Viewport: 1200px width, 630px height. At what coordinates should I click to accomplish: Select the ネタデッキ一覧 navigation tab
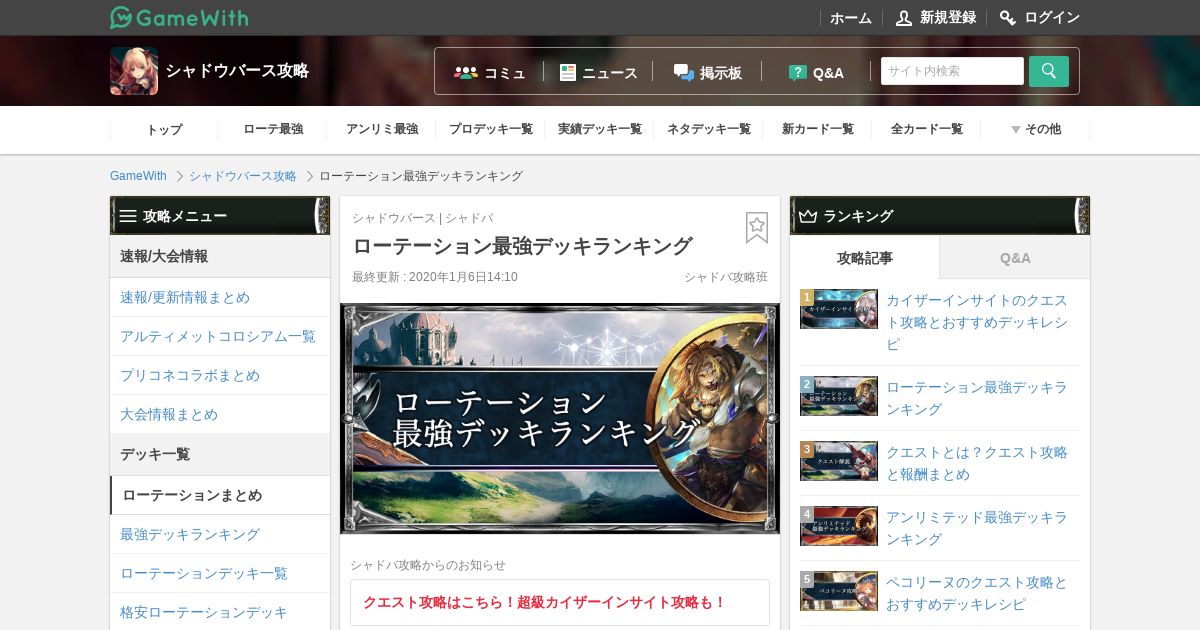(x=709, y=129)
